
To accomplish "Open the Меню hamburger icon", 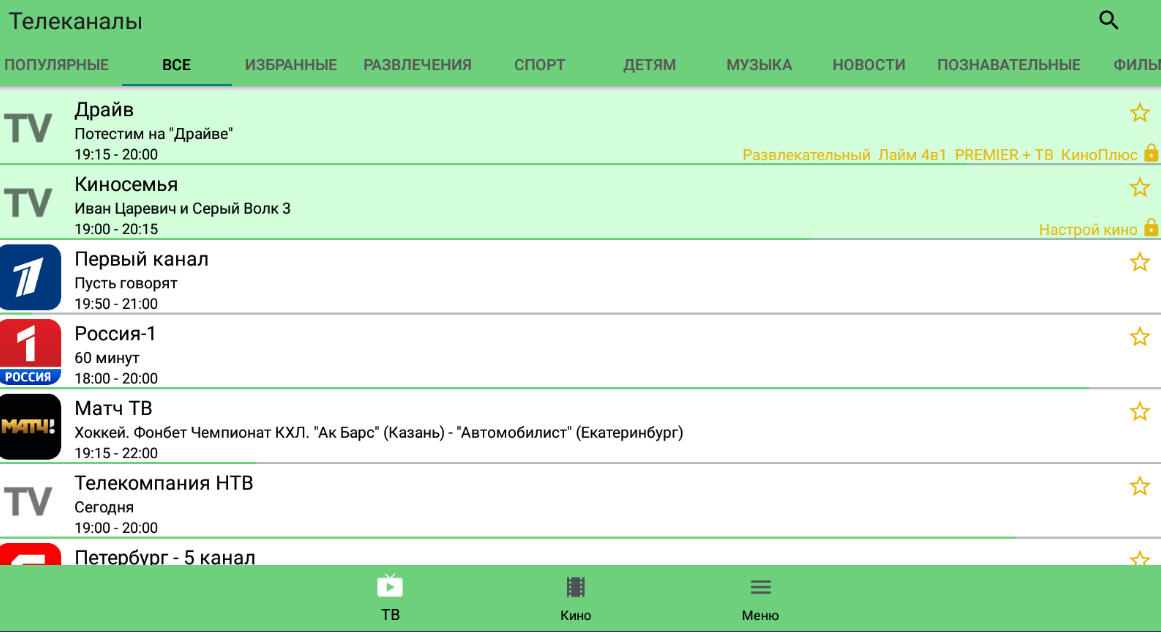I will click(760, 588).
